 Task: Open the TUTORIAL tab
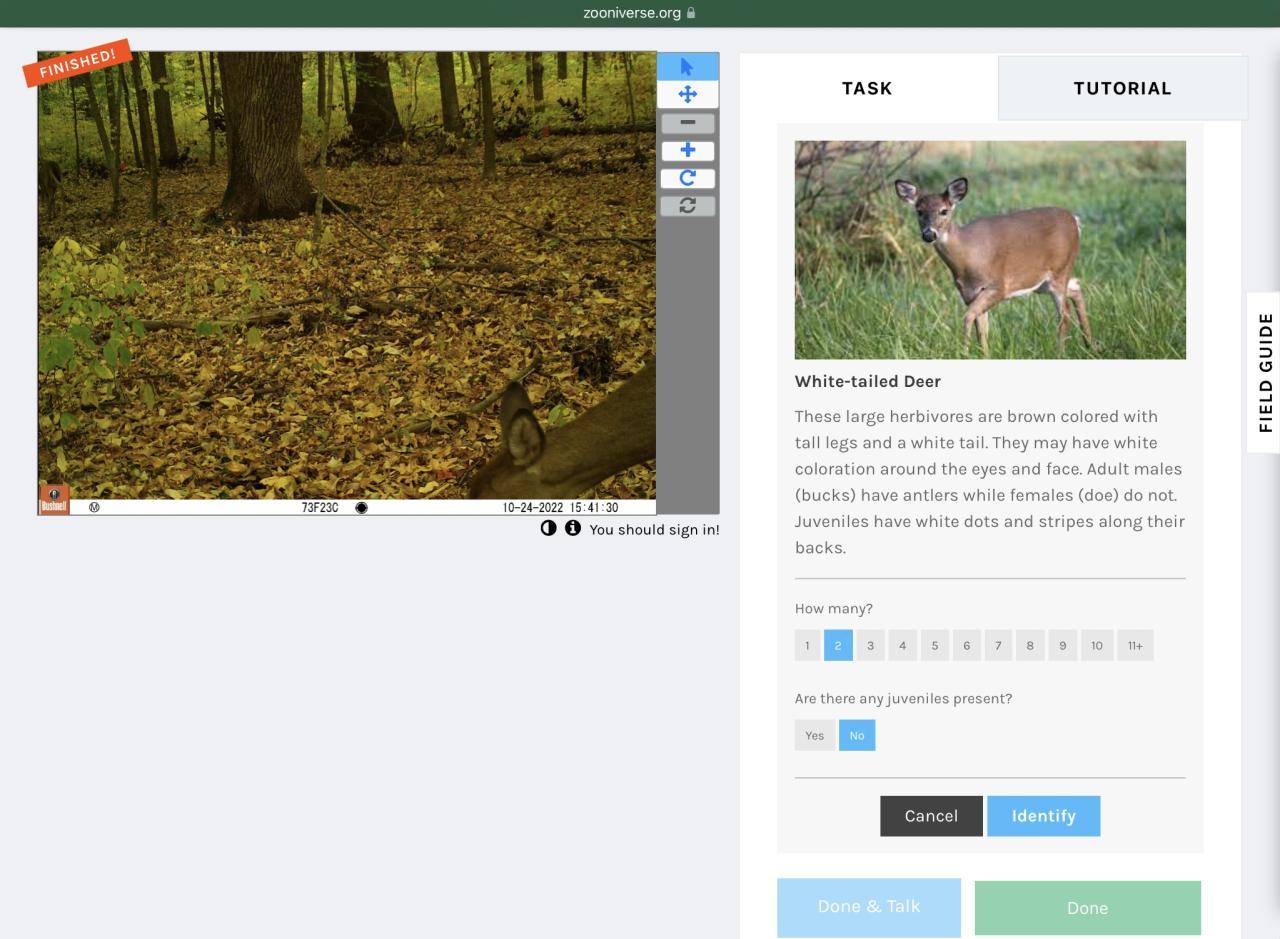tap(1122, 88)
